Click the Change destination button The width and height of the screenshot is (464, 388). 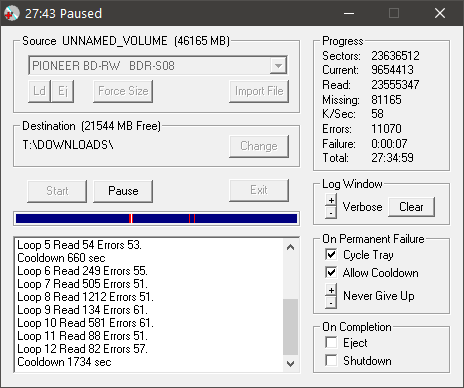(x=259, y=146)
